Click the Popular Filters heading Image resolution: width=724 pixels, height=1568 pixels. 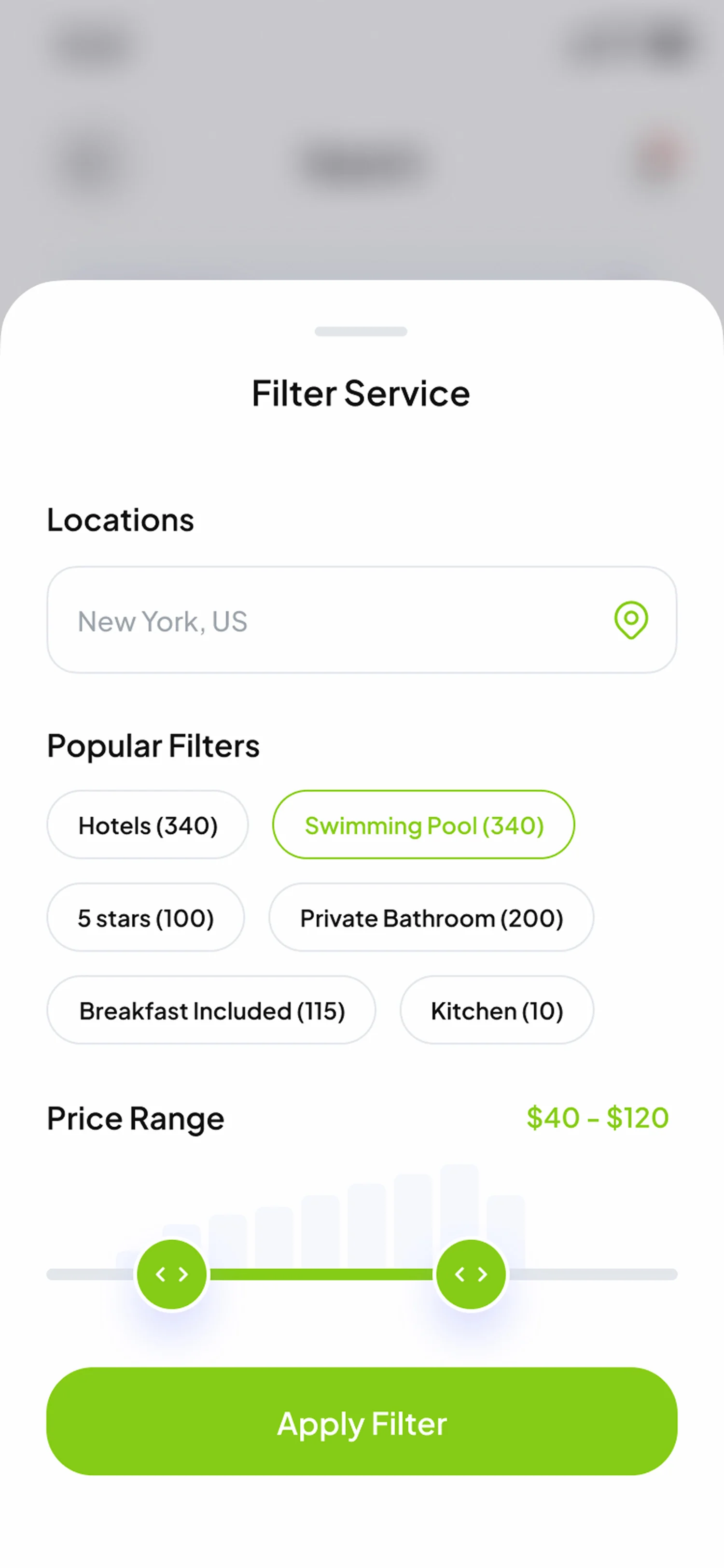[153, 746]
